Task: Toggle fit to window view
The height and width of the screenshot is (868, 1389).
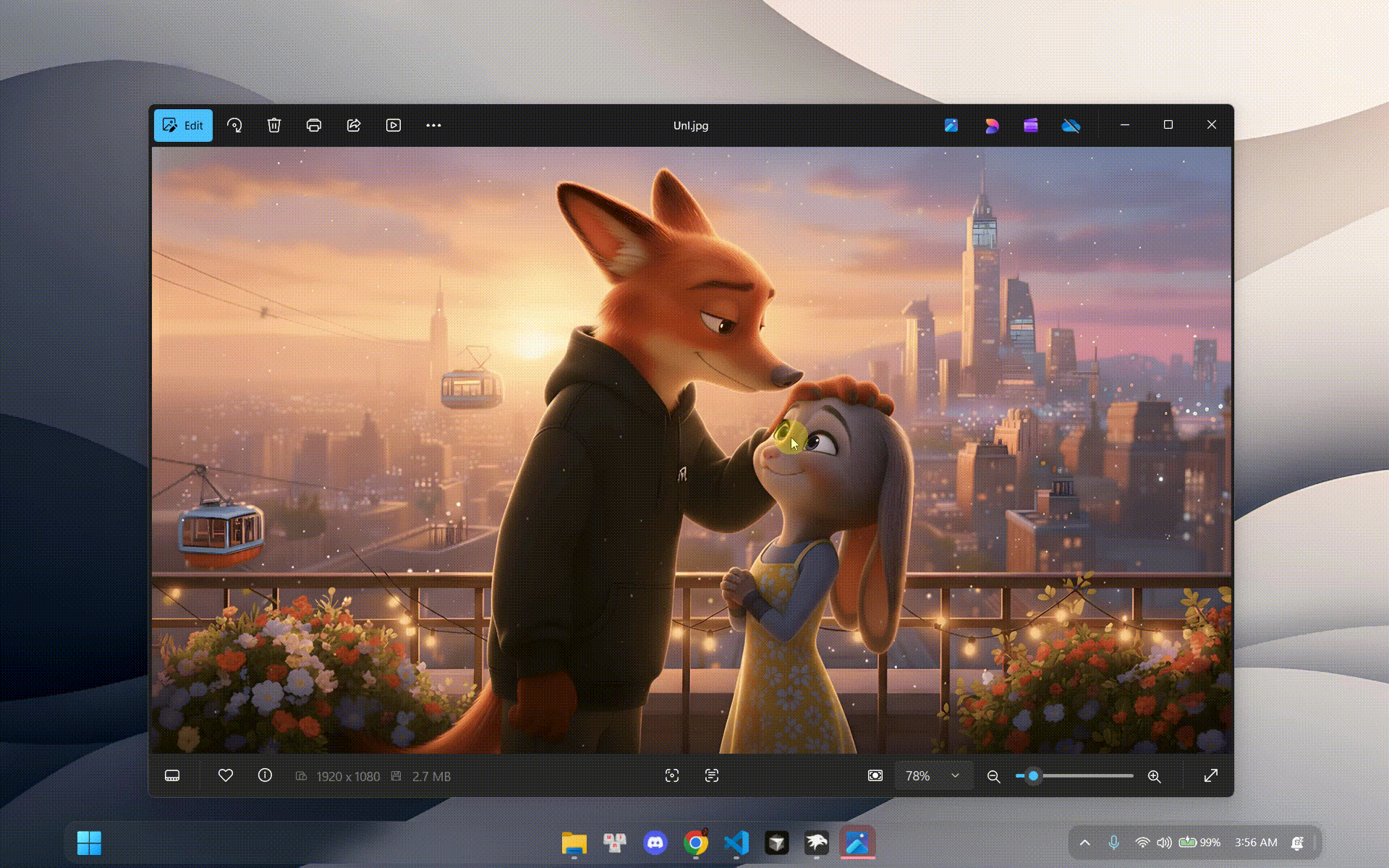Action: [875, 775]
